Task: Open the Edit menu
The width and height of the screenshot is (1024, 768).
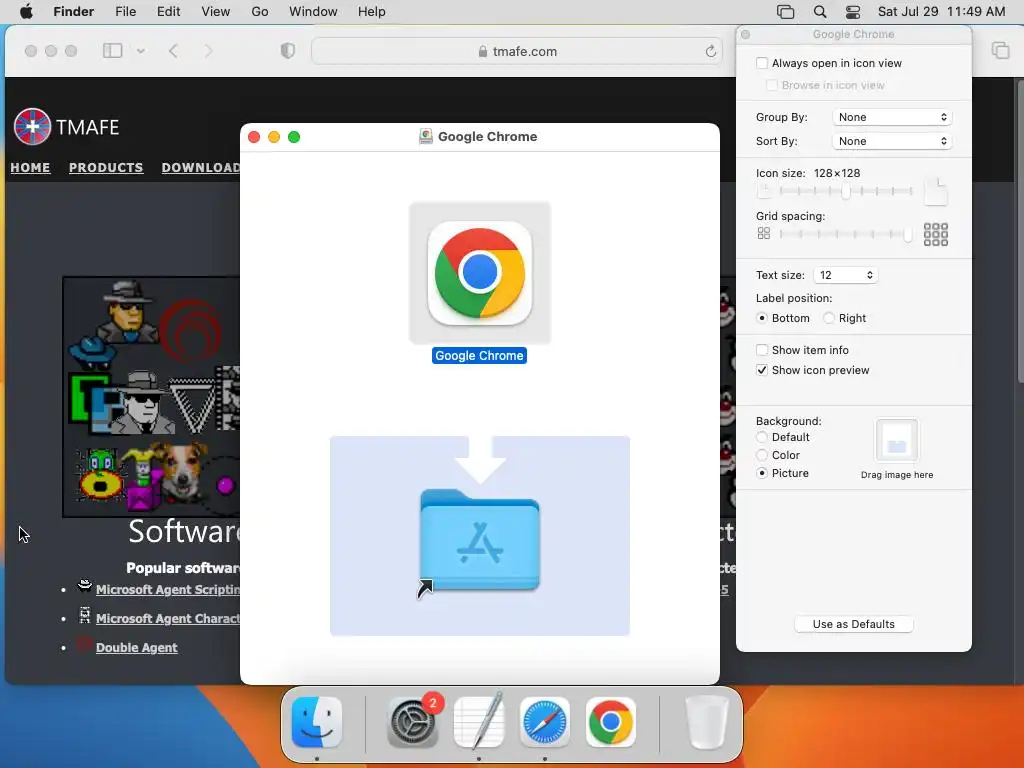Action: click(168, 12)
